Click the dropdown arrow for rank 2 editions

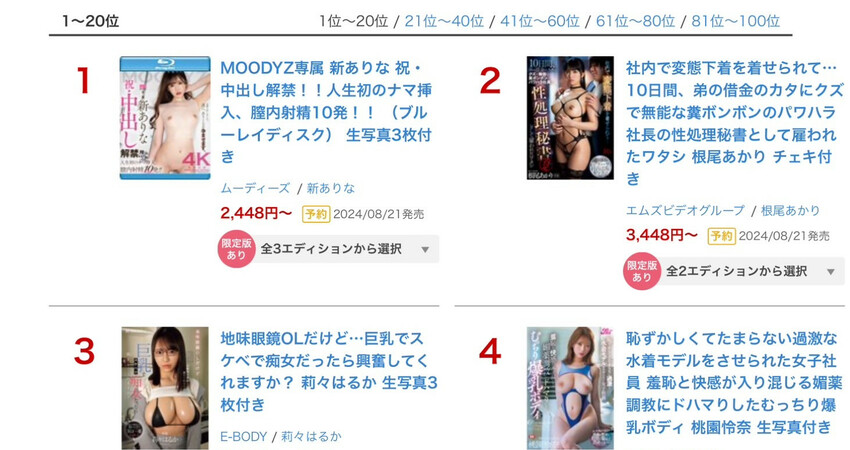tap(831, 272)
